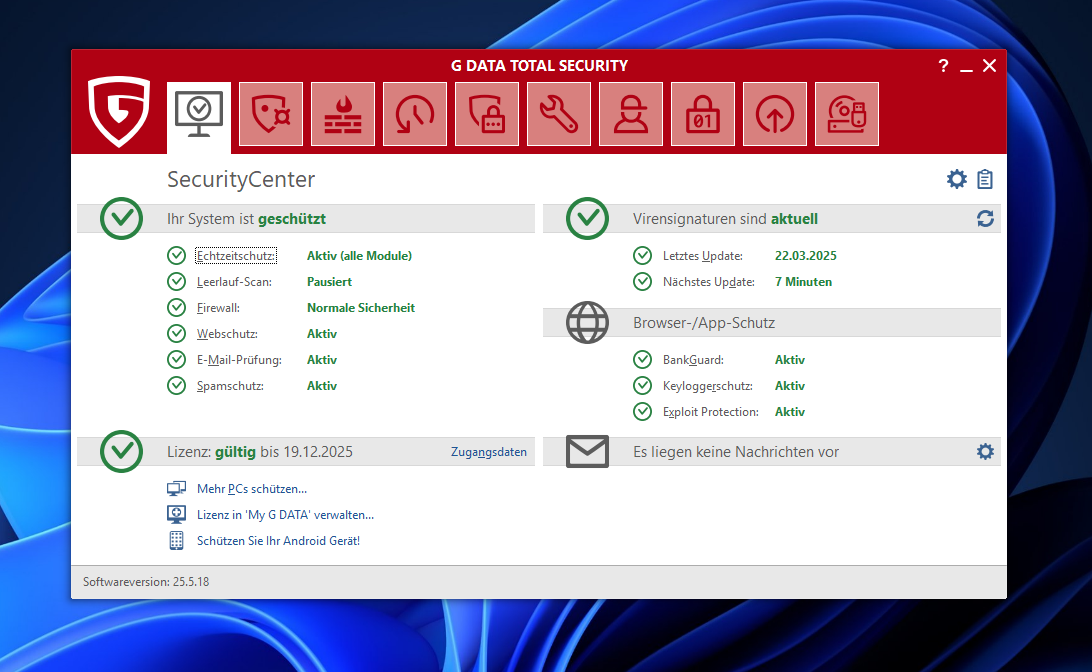
Task: Open the Zugangsdaten link
Action: click(x=489, y=452)
